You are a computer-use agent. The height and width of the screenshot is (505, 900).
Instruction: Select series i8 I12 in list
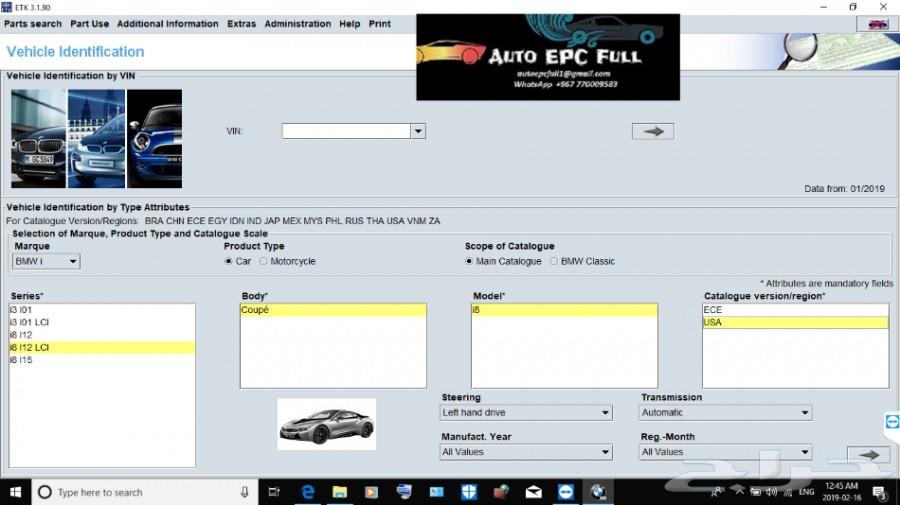point(102,335)
